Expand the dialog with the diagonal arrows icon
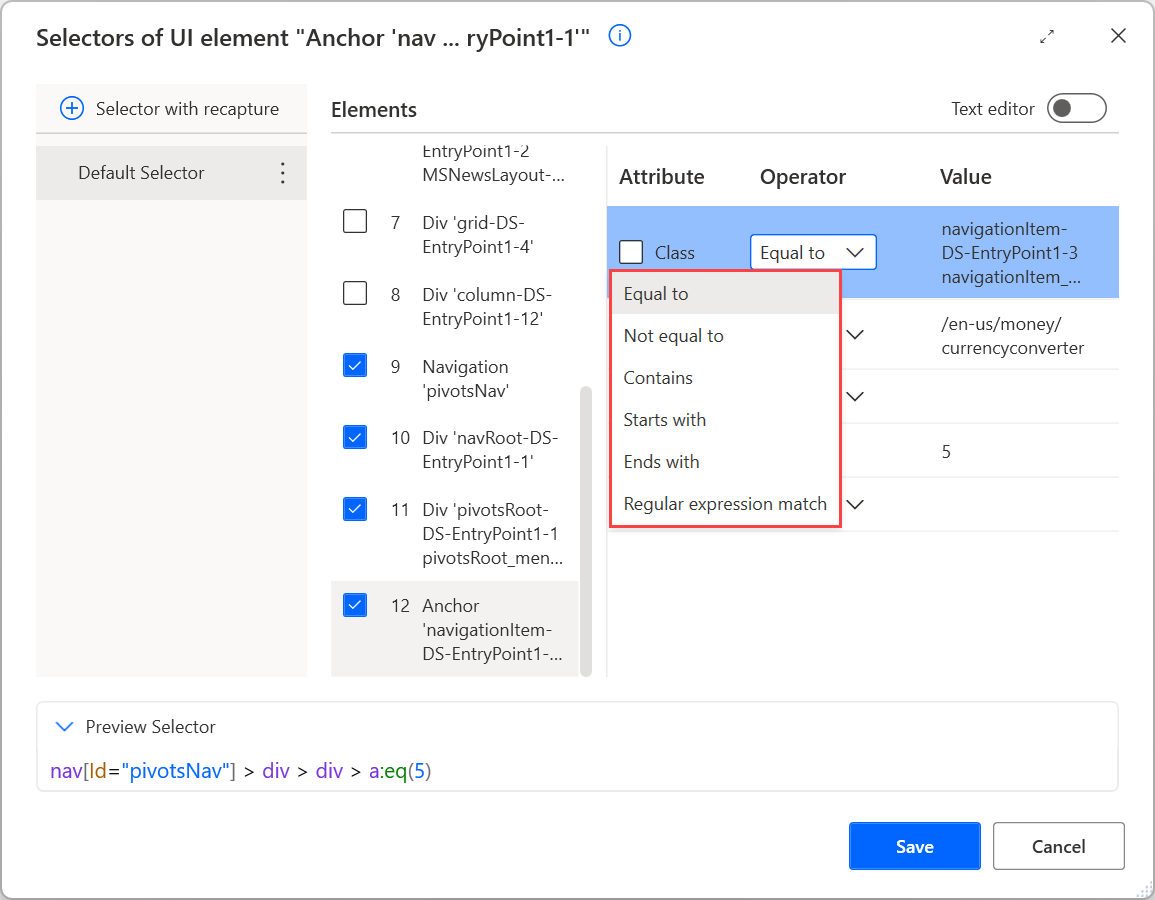This screenshot has width=1155, height=900. point(1047,36)
